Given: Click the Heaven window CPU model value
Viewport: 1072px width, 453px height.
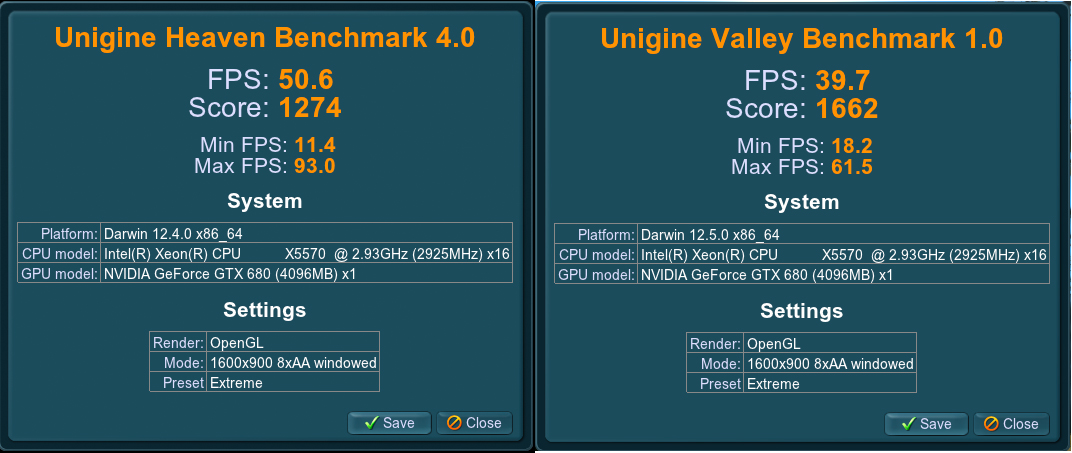Looking at the screenshot, I should (x=306, y=253).
